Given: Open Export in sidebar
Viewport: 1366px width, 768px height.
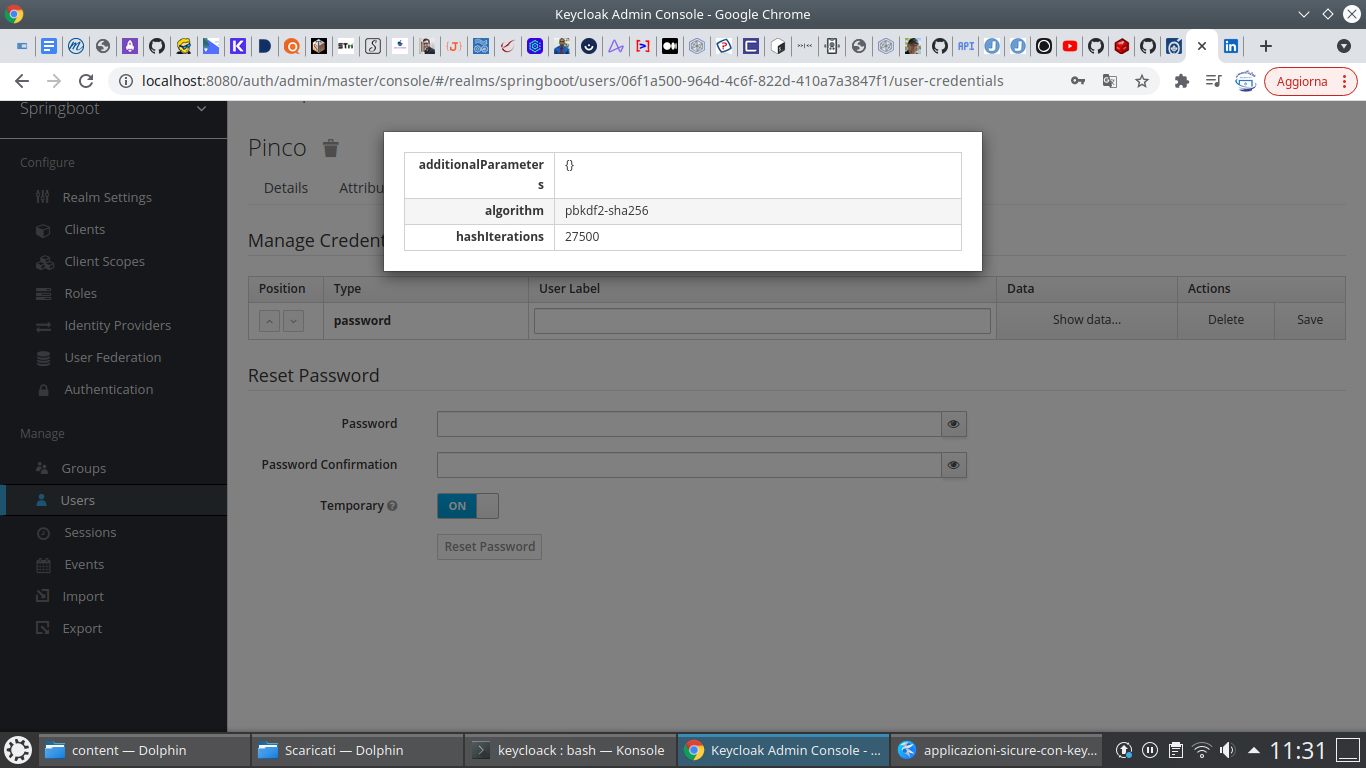Looking at the screenshot, I should coord(82,629).
